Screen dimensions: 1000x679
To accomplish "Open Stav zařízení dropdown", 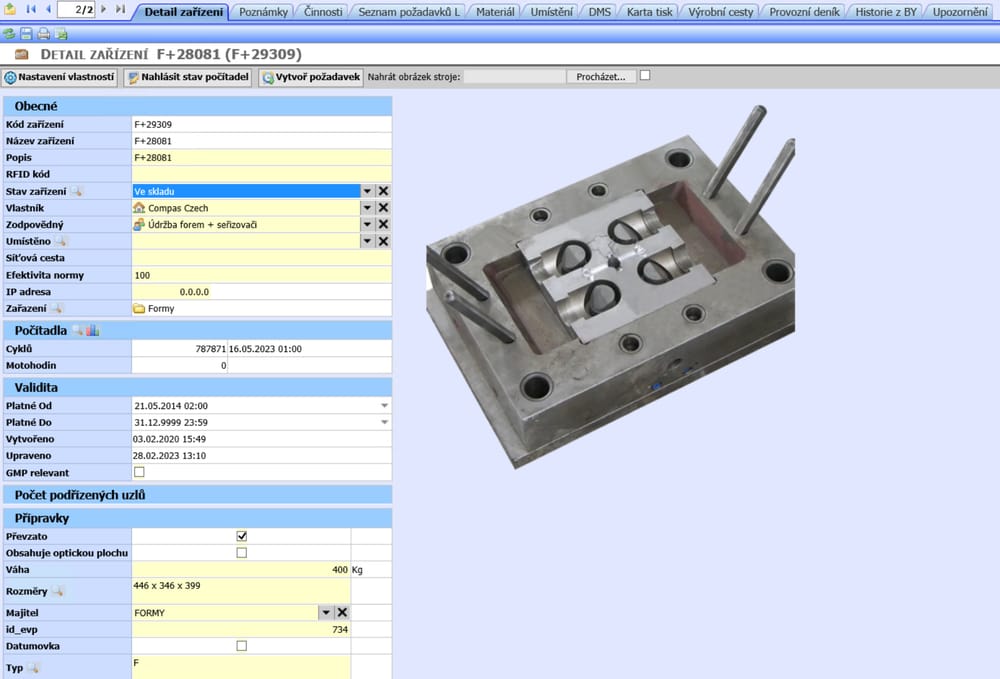I will point(367,191).
